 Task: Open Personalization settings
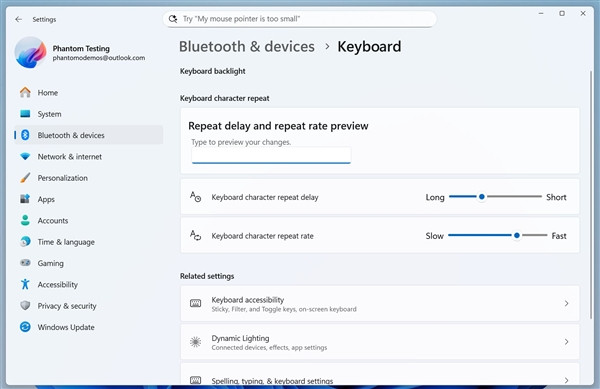point(89,178)
